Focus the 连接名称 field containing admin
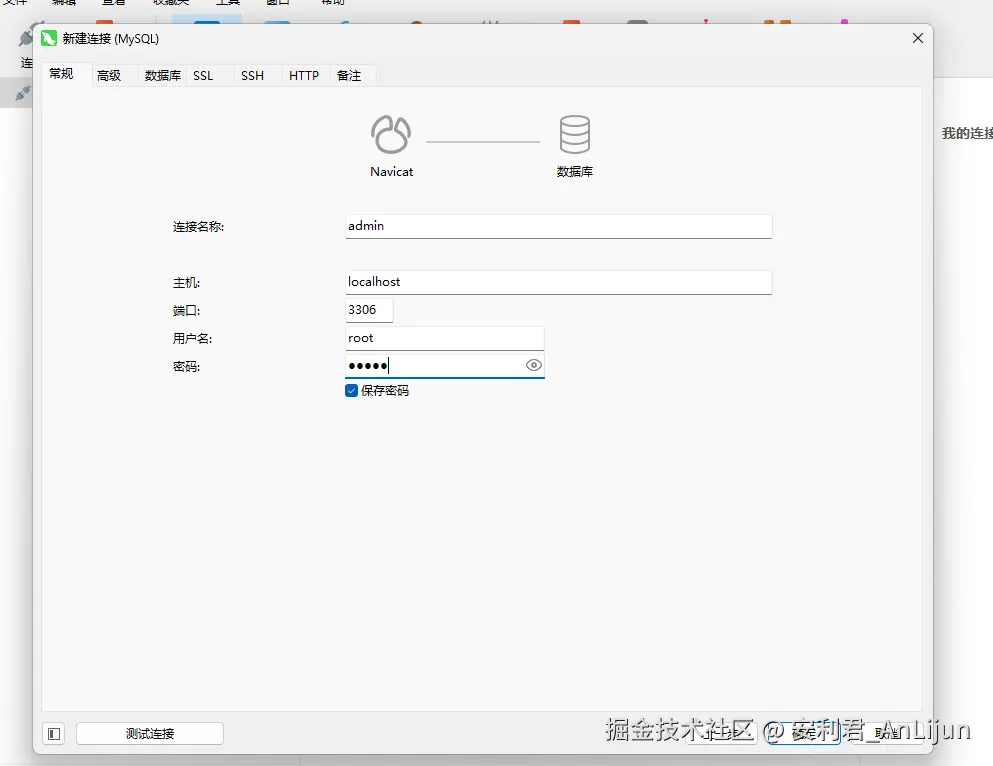Image resolution: width=993 pixels, height=766 pixels. tap(559, 226)
